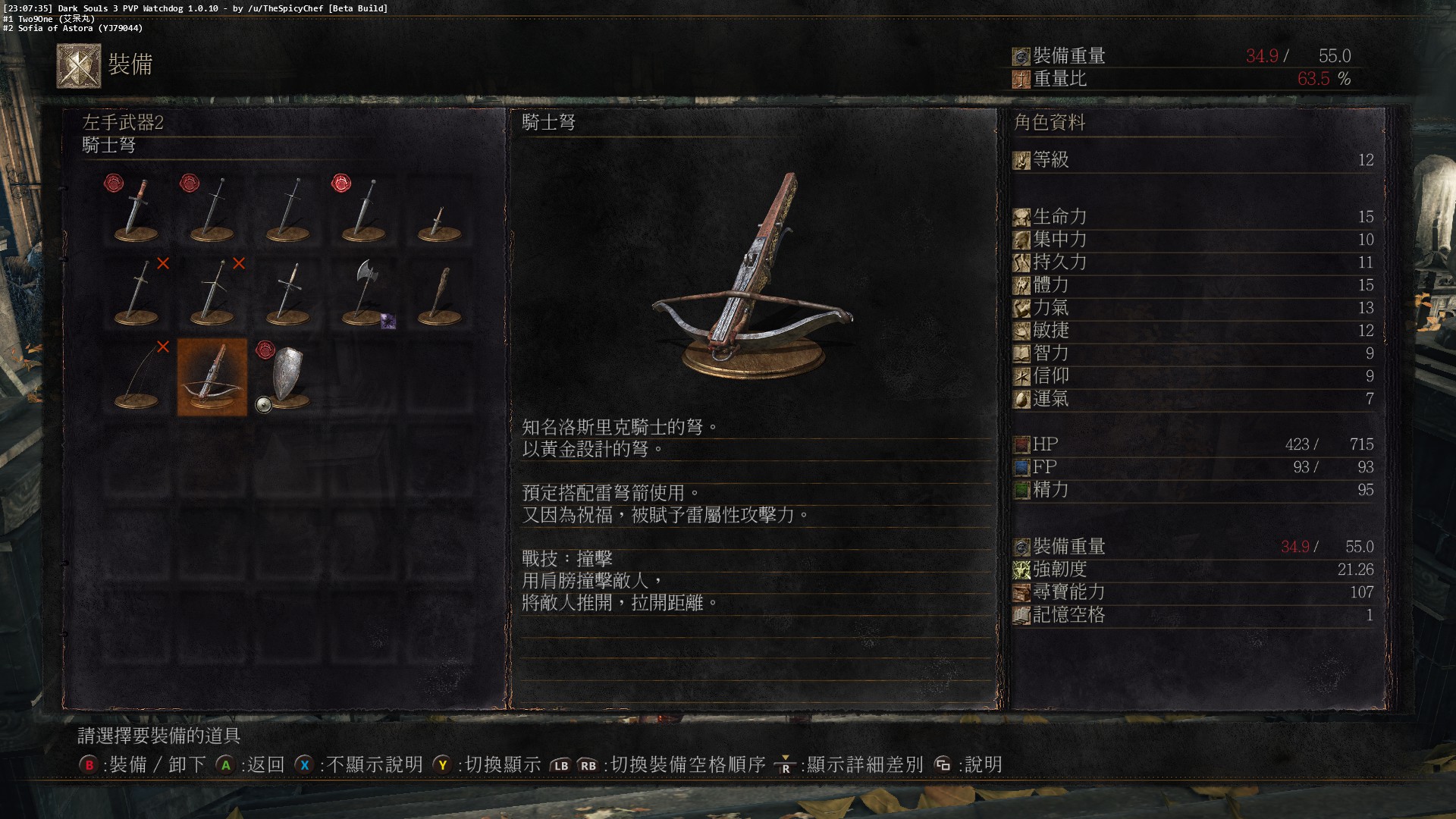Choose the wooden club weapon icon

tap(440, 293)
